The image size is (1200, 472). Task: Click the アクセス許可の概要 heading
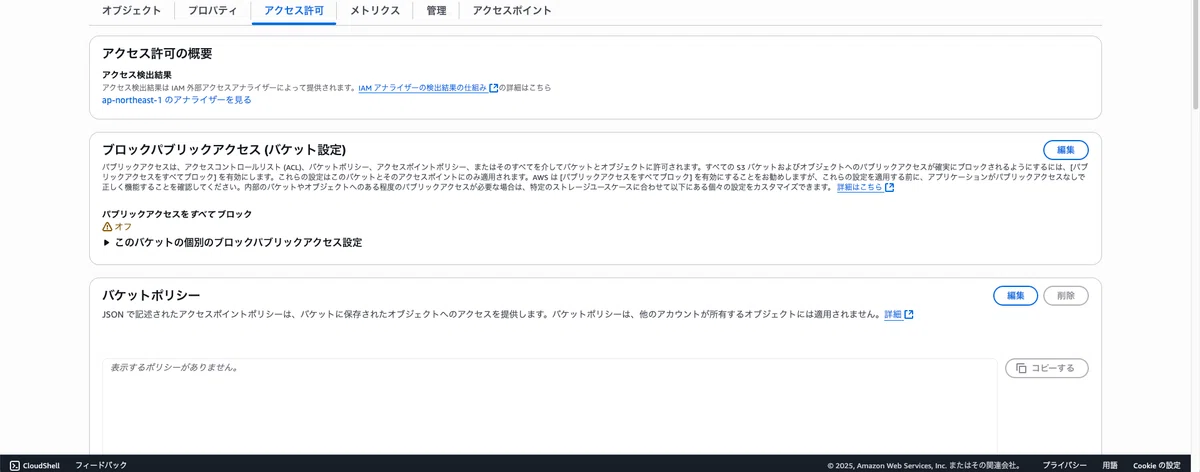tap(157, 54)
